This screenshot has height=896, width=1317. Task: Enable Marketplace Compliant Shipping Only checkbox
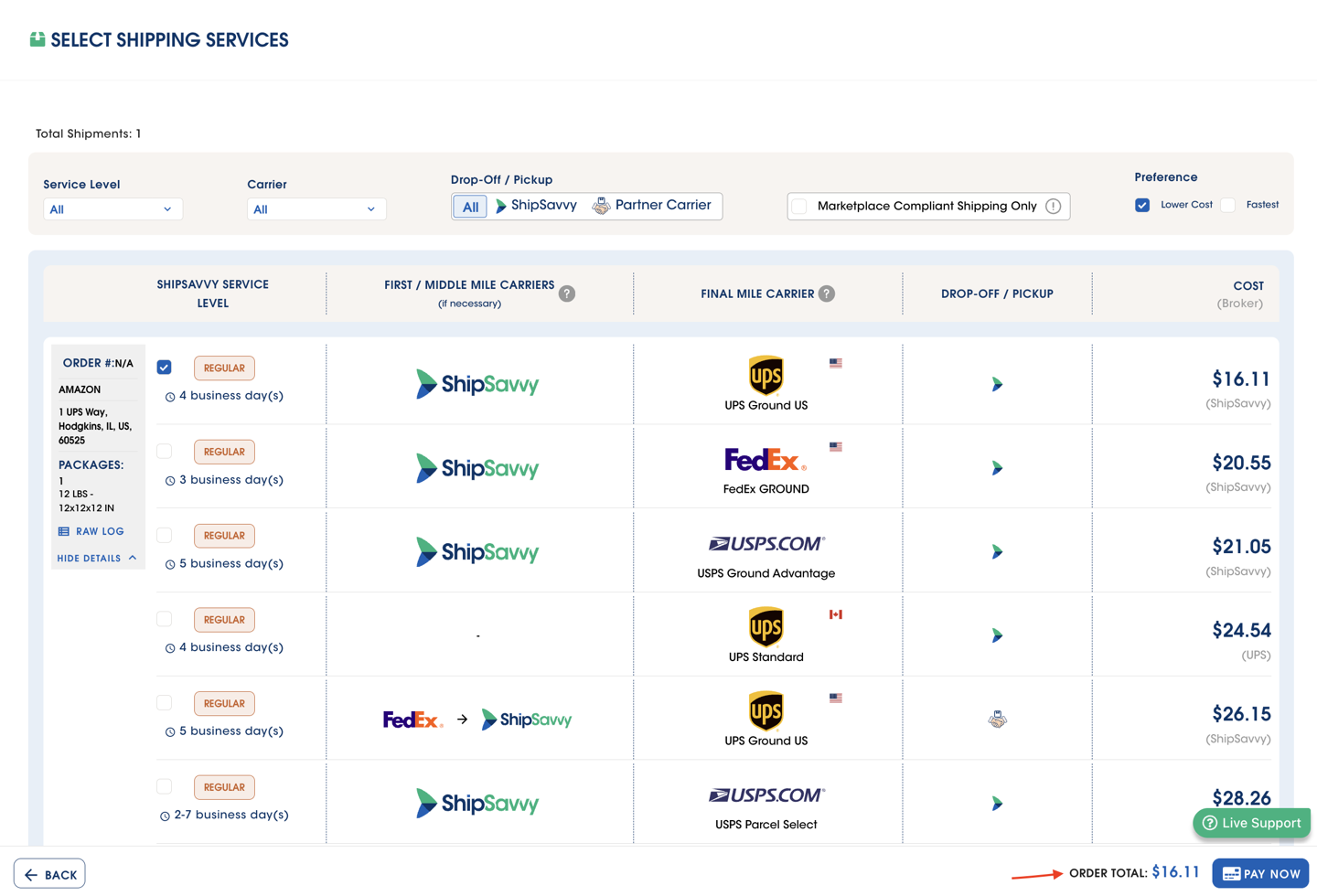[x=799, y=206]
